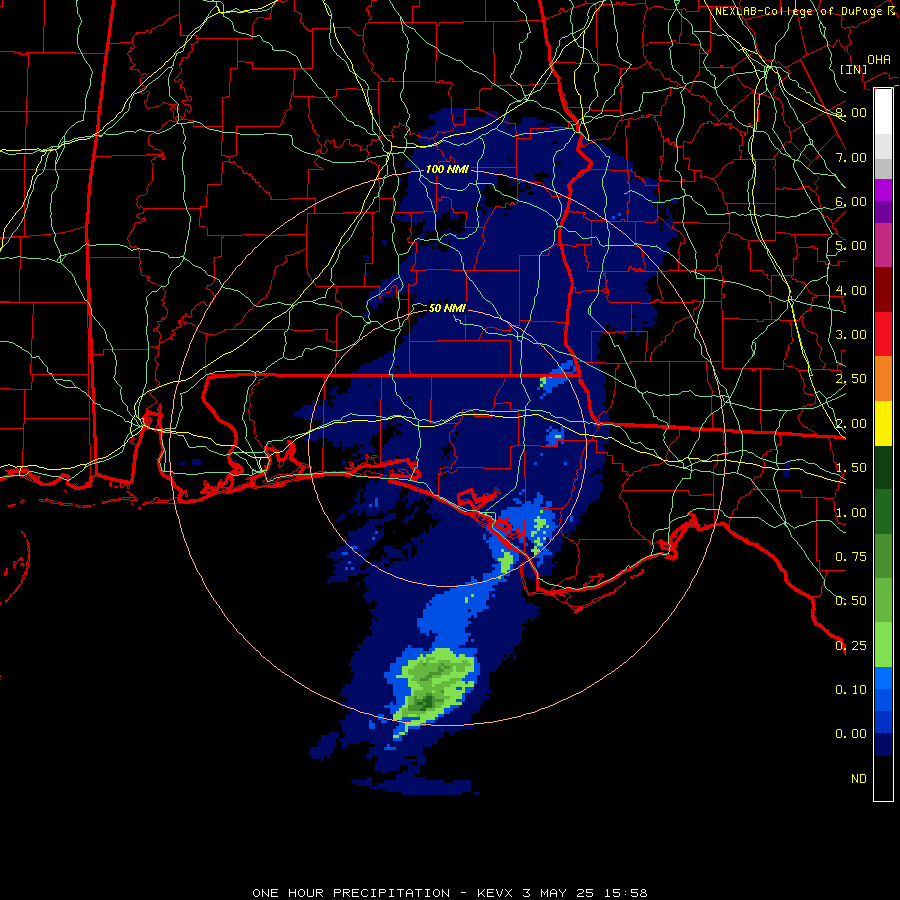
Task: Select the ND legend label
Action: [859, 779]
